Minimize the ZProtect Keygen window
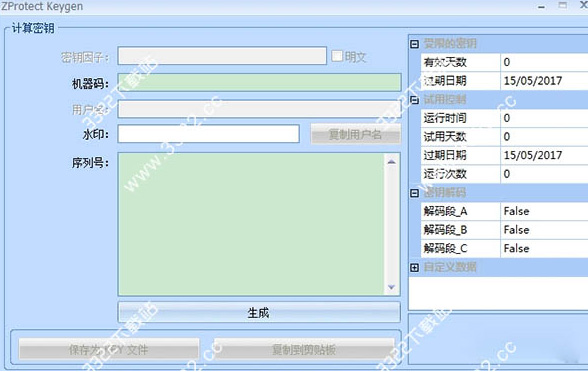This screenshot has width=588, height=372. coord(541,6)
